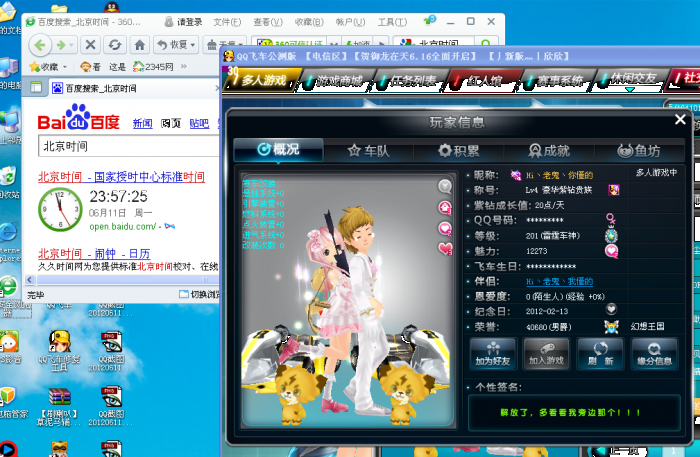
Task: Click the browser skin notification icon
Action: (x=429, y=21)
